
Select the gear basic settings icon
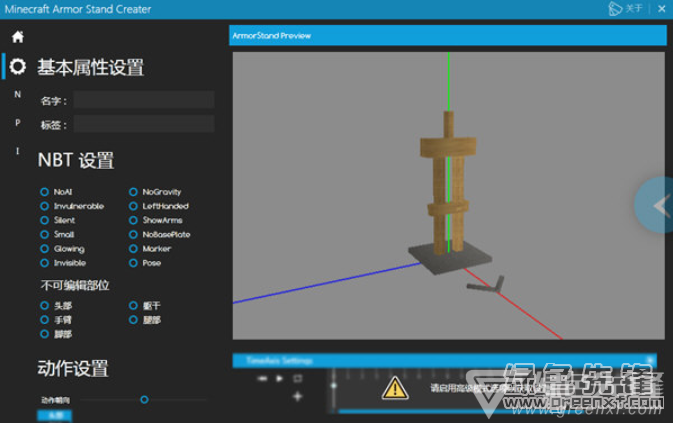pyautogui.click(x=18, y=66)
